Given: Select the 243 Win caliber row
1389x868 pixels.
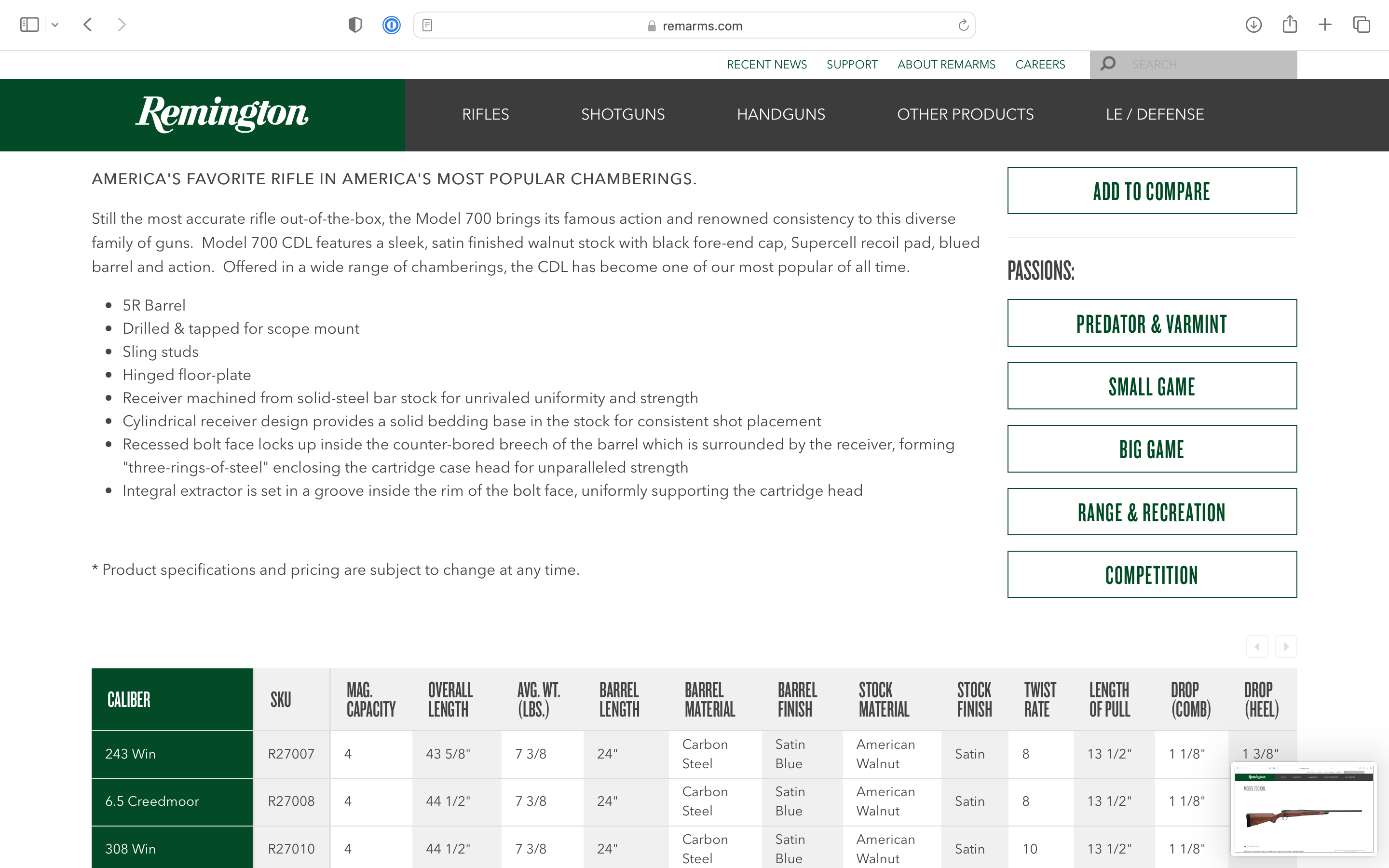Looking at the screenshot, I should [172, 754].
